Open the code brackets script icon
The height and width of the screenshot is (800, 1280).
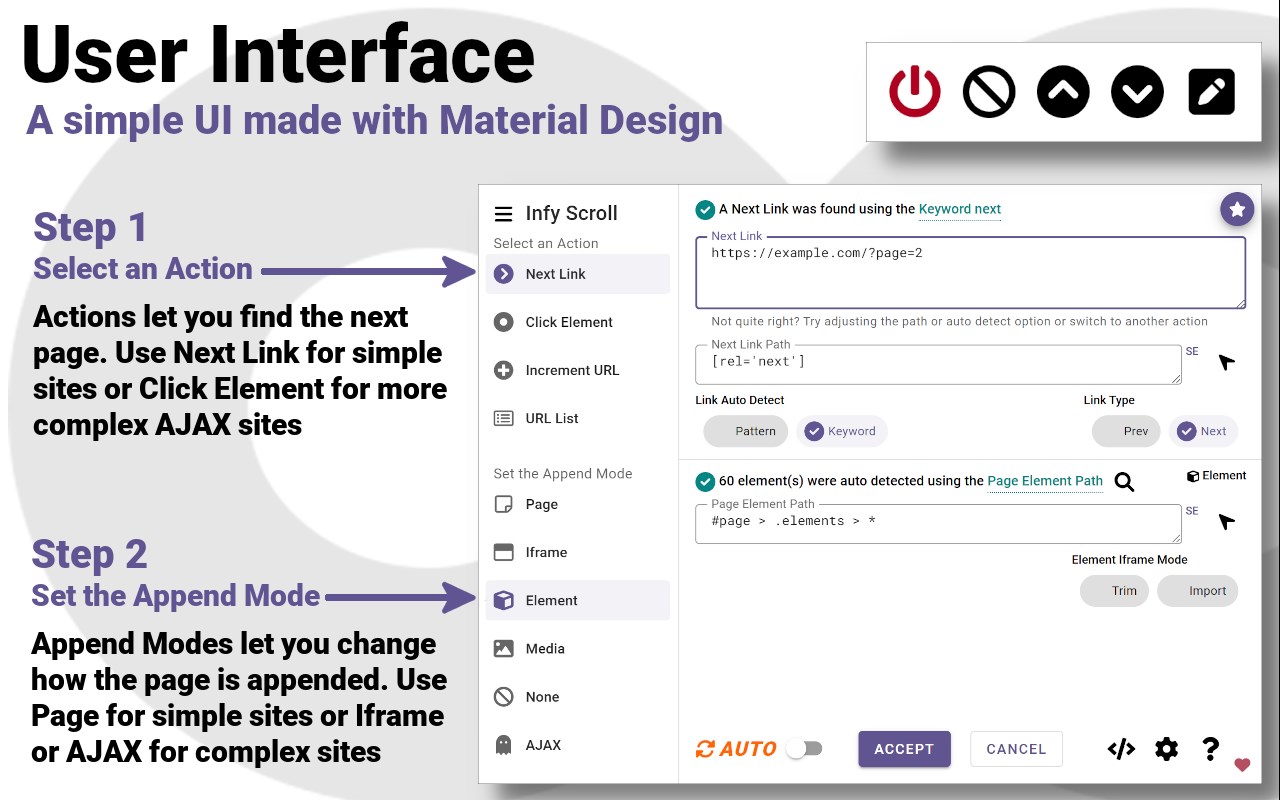coord(1121,749)
